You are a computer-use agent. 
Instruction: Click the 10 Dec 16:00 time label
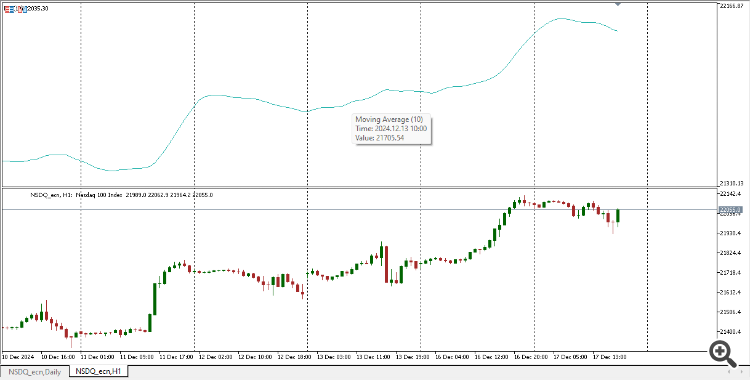58,357
